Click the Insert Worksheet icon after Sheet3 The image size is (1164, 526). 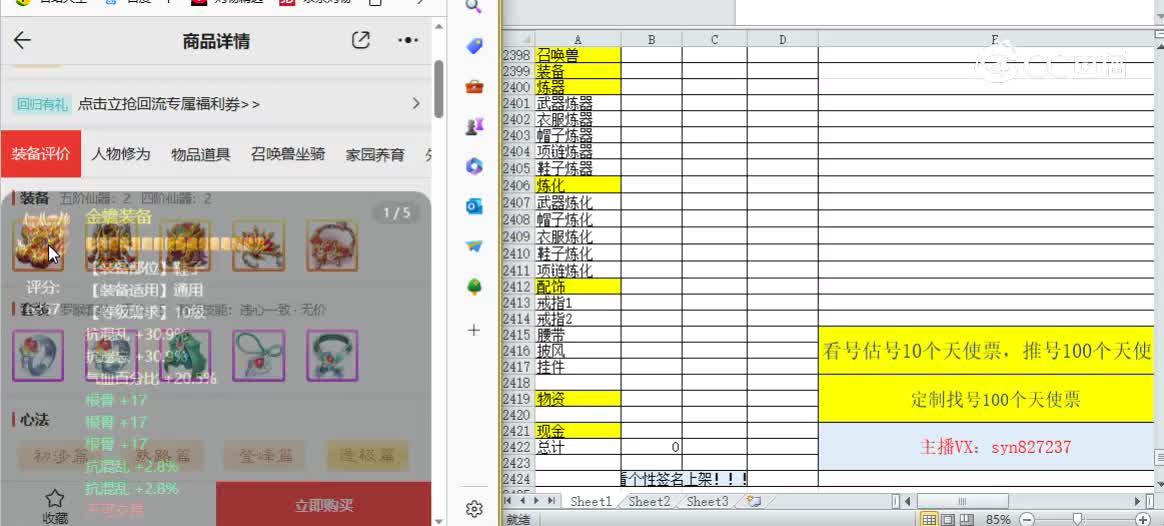pyautogui.click(x=753, y=502)
